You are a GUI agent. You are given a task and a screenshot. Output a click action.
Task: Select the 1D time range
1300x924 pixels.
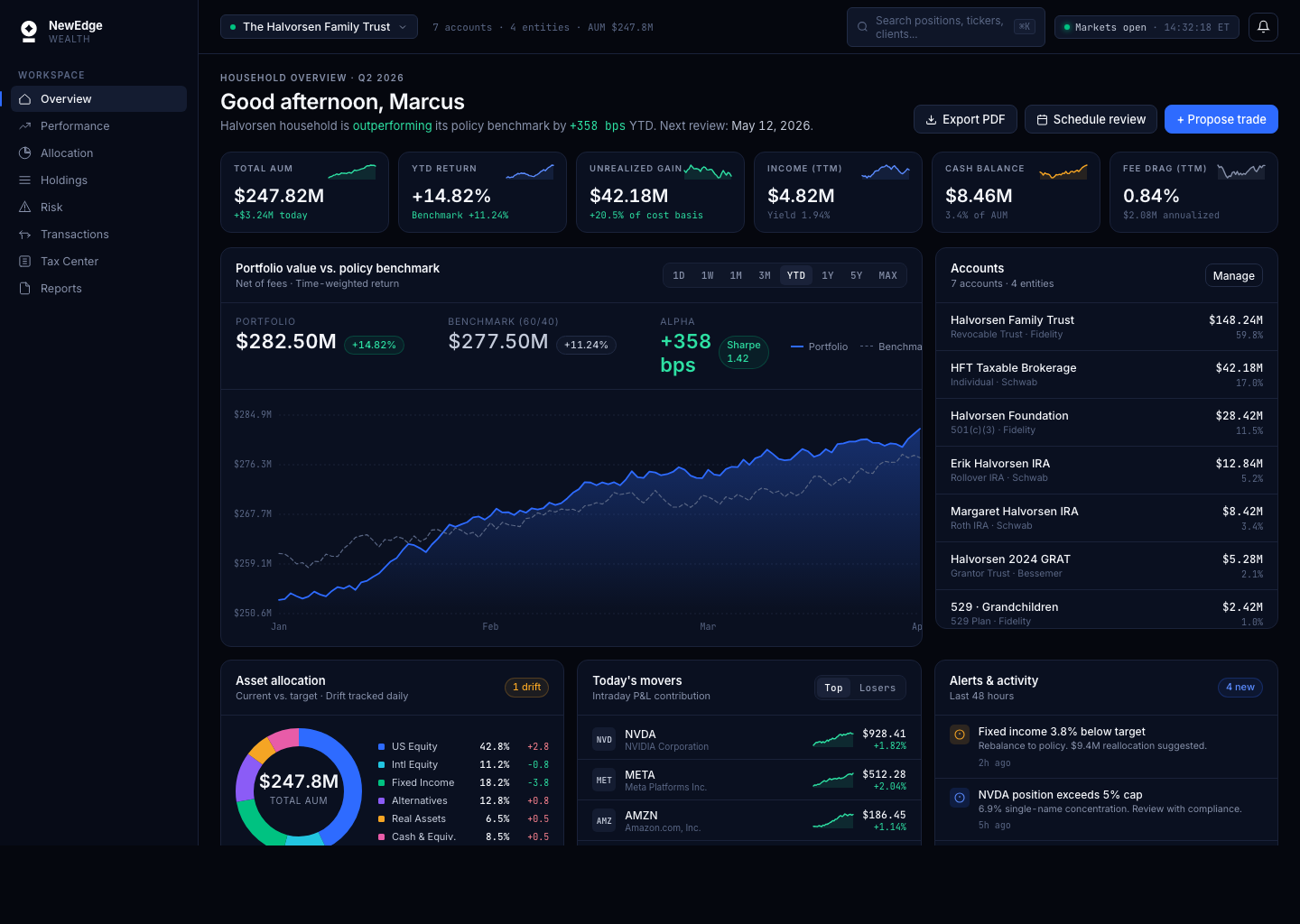tap(679, 276)
